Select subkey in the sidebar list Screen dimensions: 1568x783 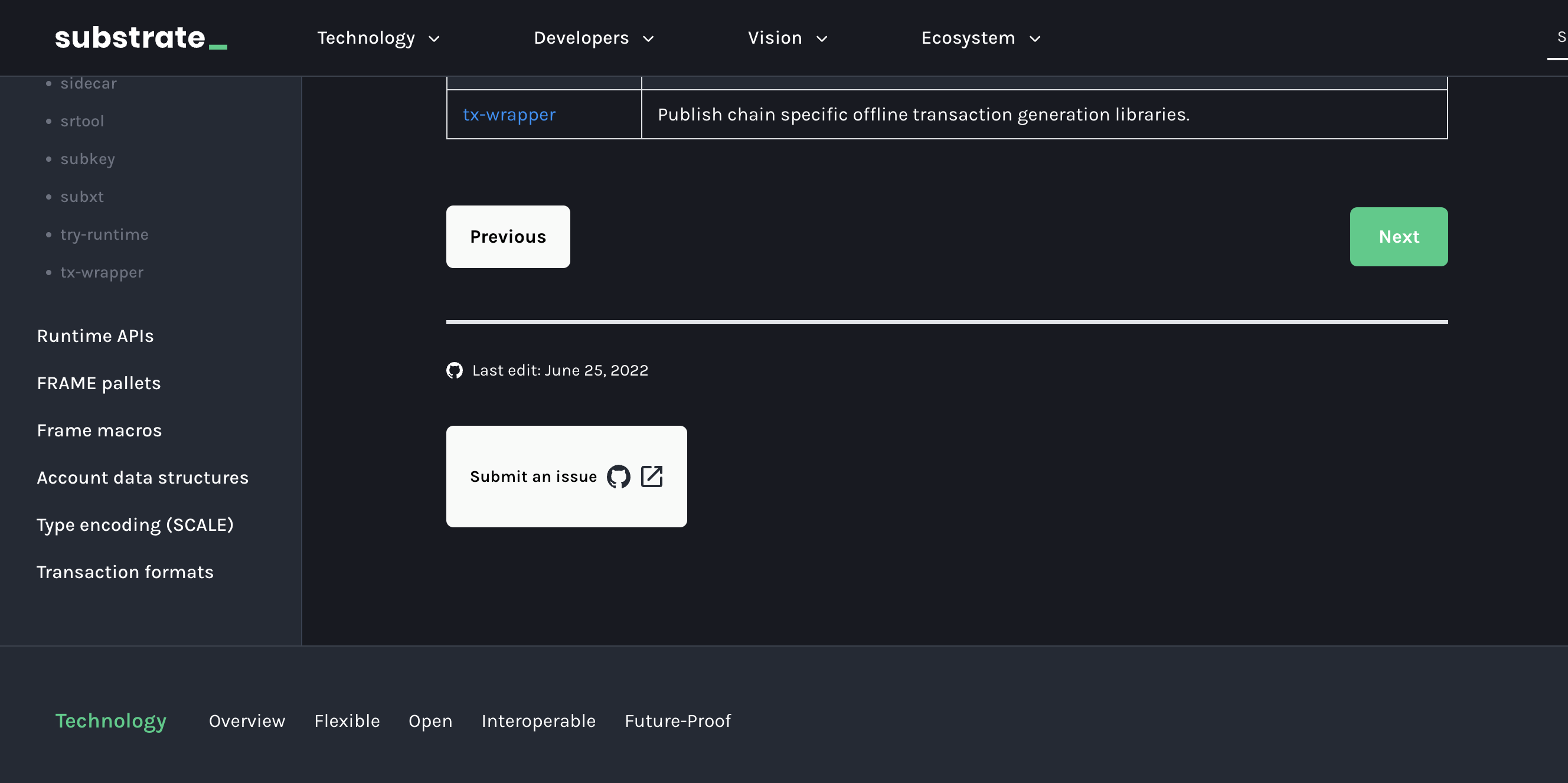pos(87,159)
